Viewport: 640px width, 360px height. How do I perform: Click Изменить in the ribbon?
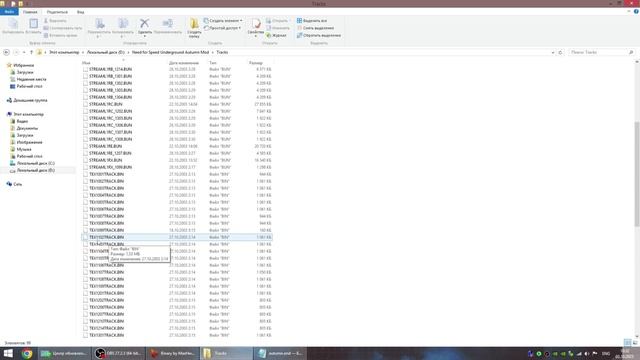(x=278, y=28)
